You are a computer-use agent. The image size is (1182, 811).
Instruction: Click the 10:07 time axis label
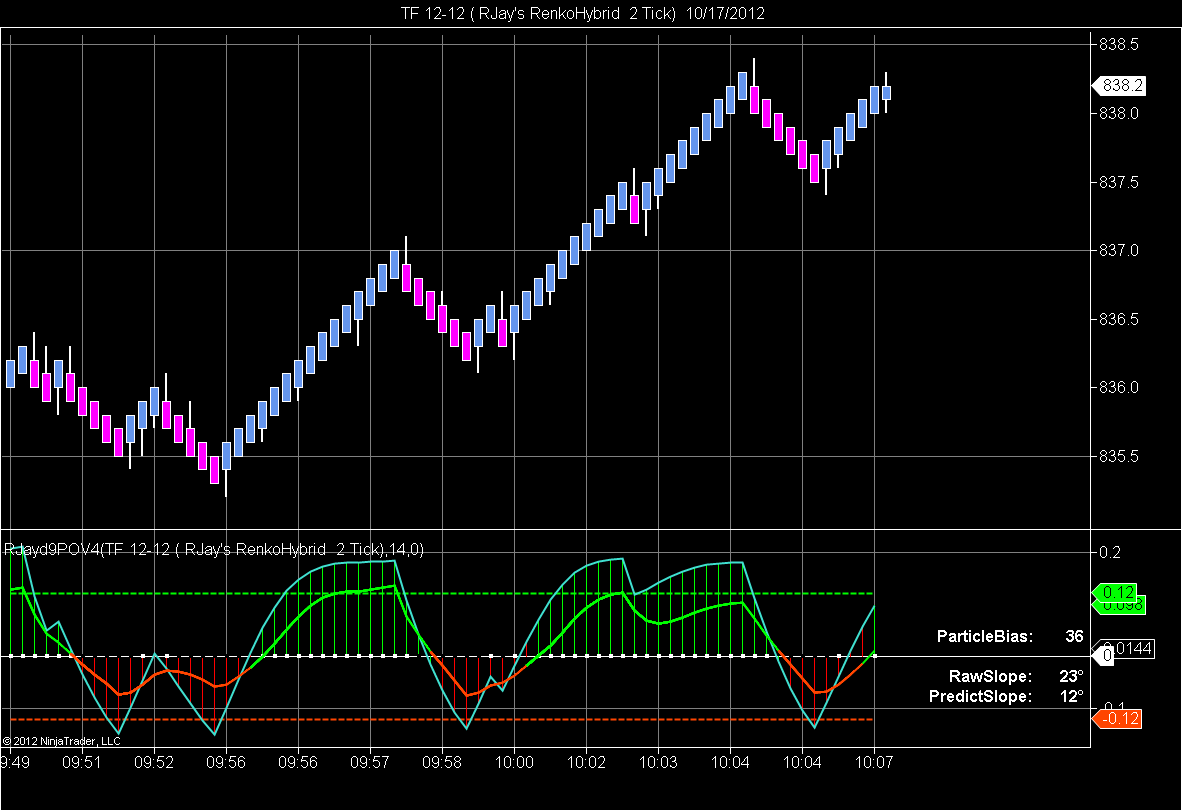click(x=874, y=762)
